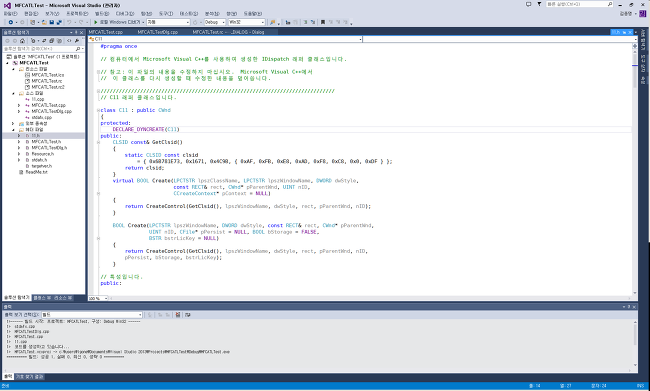This screenshot has height=391, width=650.
Task: Open the 편집(E) Edit menu
Action: [31, 14]
